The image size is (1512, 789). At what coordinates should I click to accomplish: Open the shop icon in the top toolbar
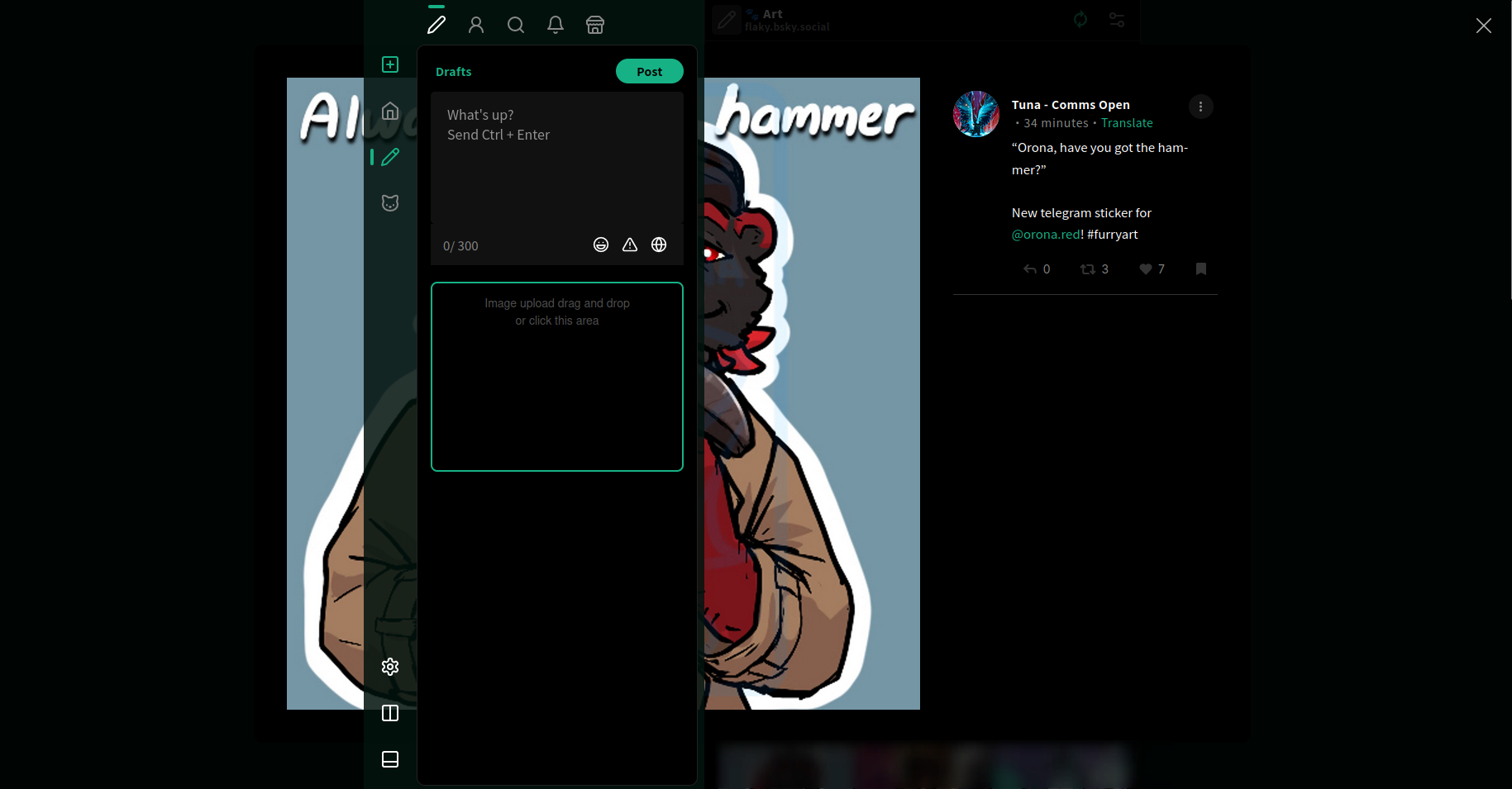(x=594, y=24)
